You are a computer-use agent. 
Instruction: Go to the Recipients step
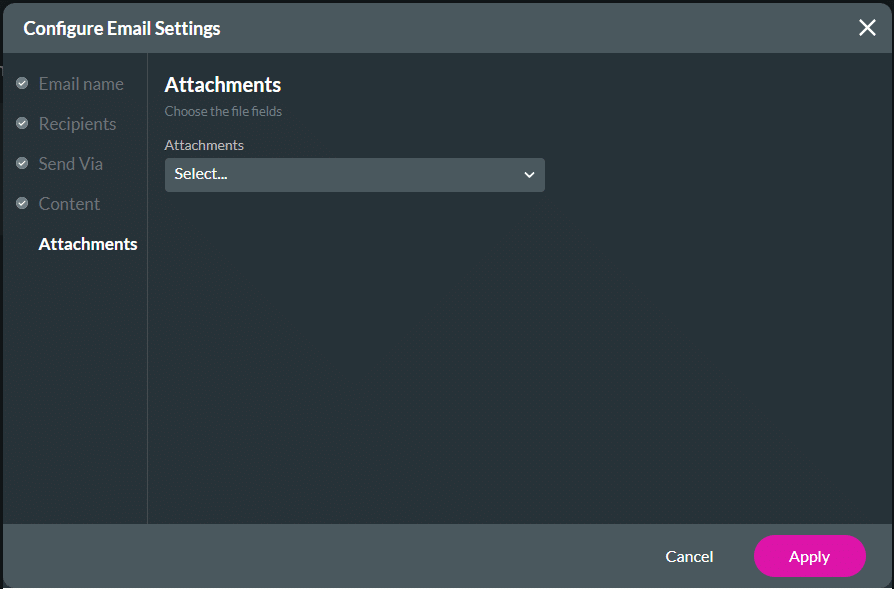point(77,123)
